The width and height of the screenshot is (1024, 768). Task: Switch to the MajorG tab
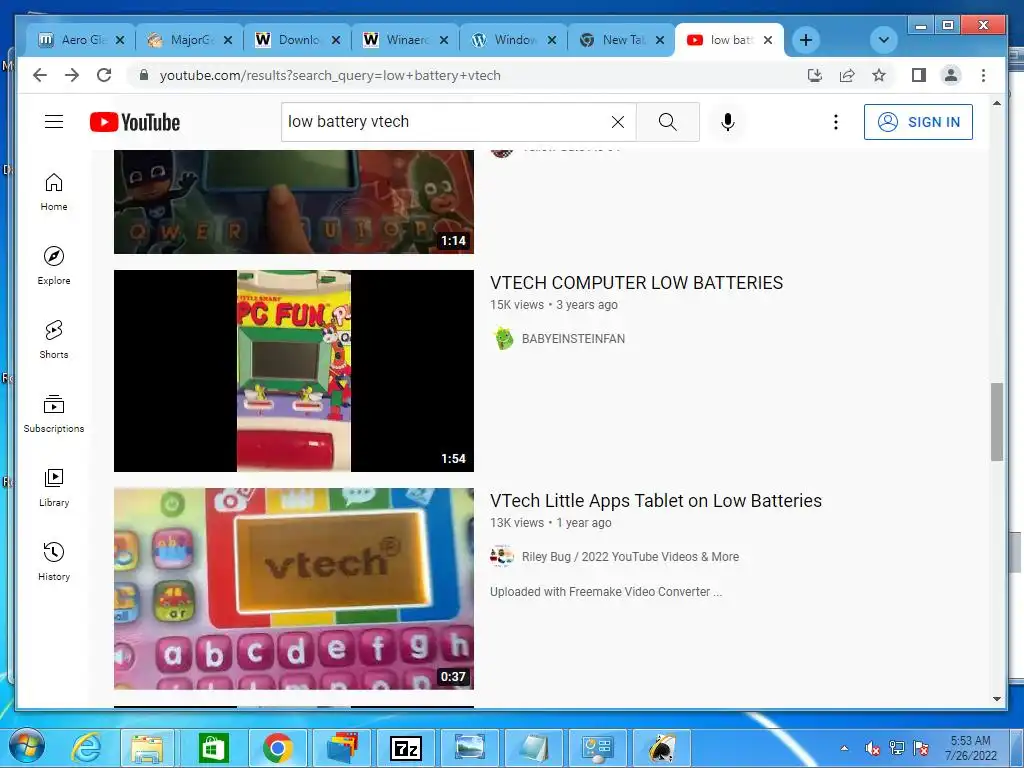coord(189,40)
